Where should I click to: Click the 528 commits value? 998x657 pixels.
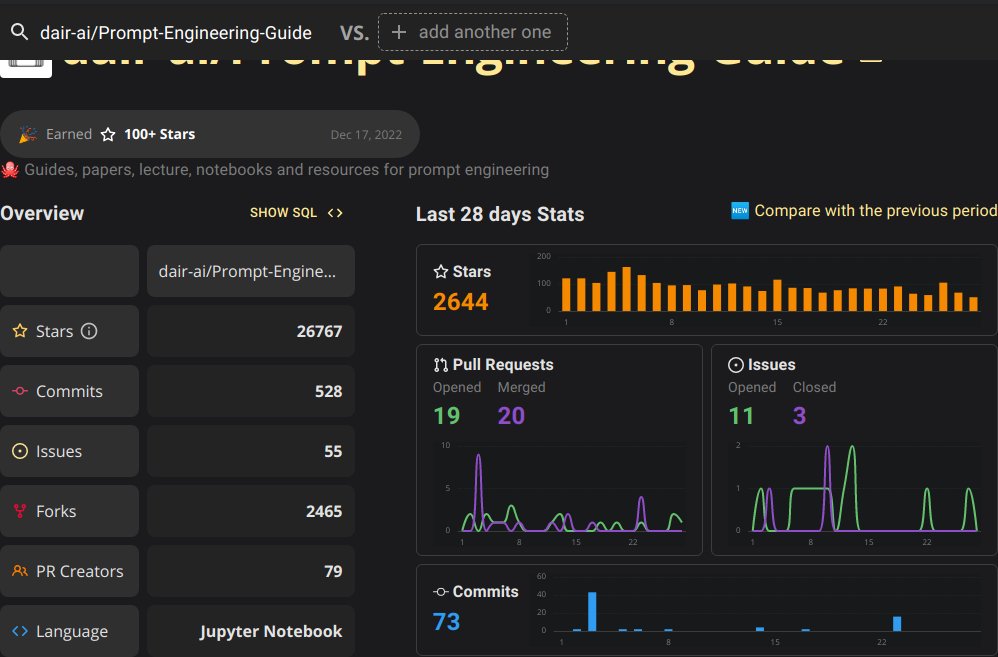coord(328,391)
